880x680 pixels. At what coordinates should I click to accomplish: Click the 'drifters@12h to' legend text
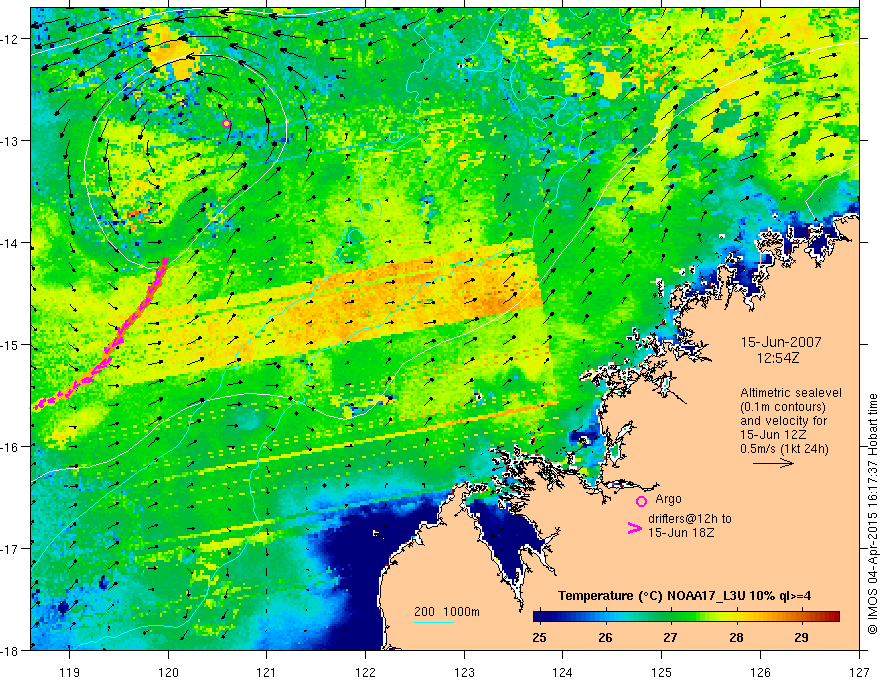tap(690, 519)
